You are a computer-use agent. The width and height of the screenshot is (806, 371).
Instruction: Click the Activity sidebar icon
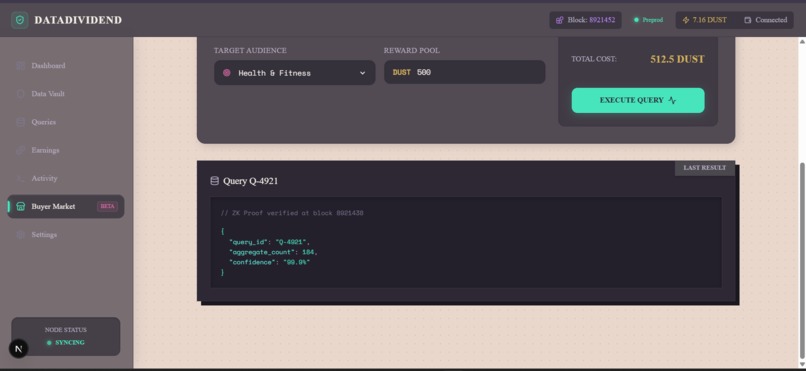coord(21,178)
